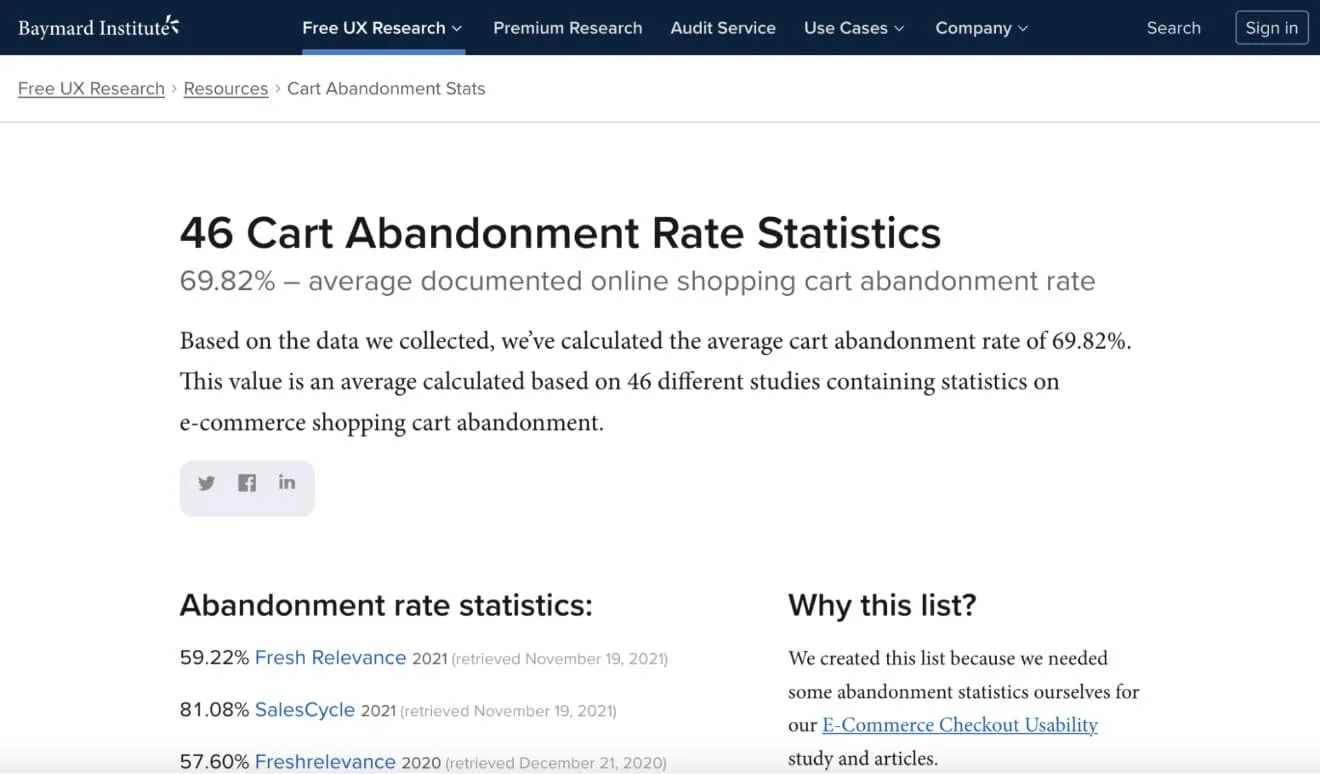Follow the SalesCycle 2021 source link
Screen dimensions: 1320x774
click(x=305, y=710)
